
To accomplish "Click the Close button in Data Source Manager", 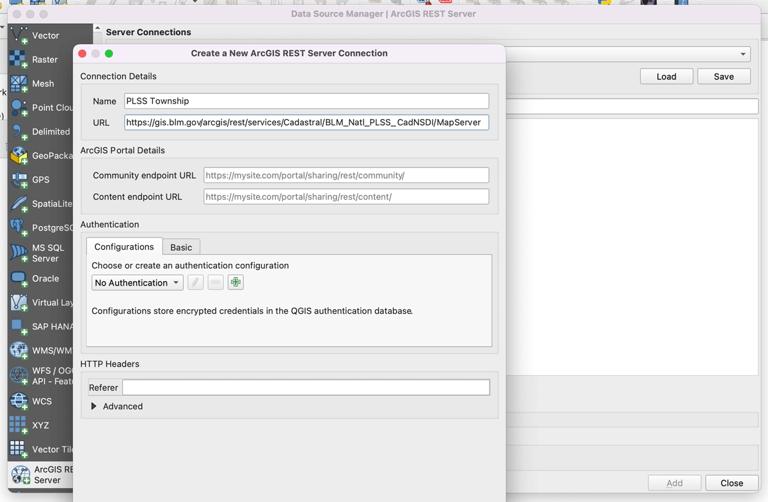I will pos(732,483).
